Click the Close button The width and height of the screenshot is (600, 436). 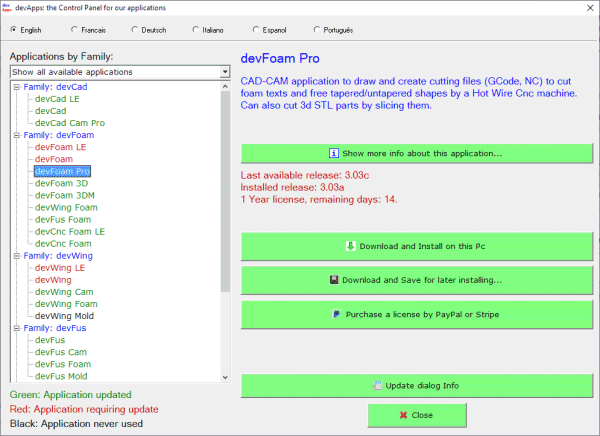pos(417,415)
